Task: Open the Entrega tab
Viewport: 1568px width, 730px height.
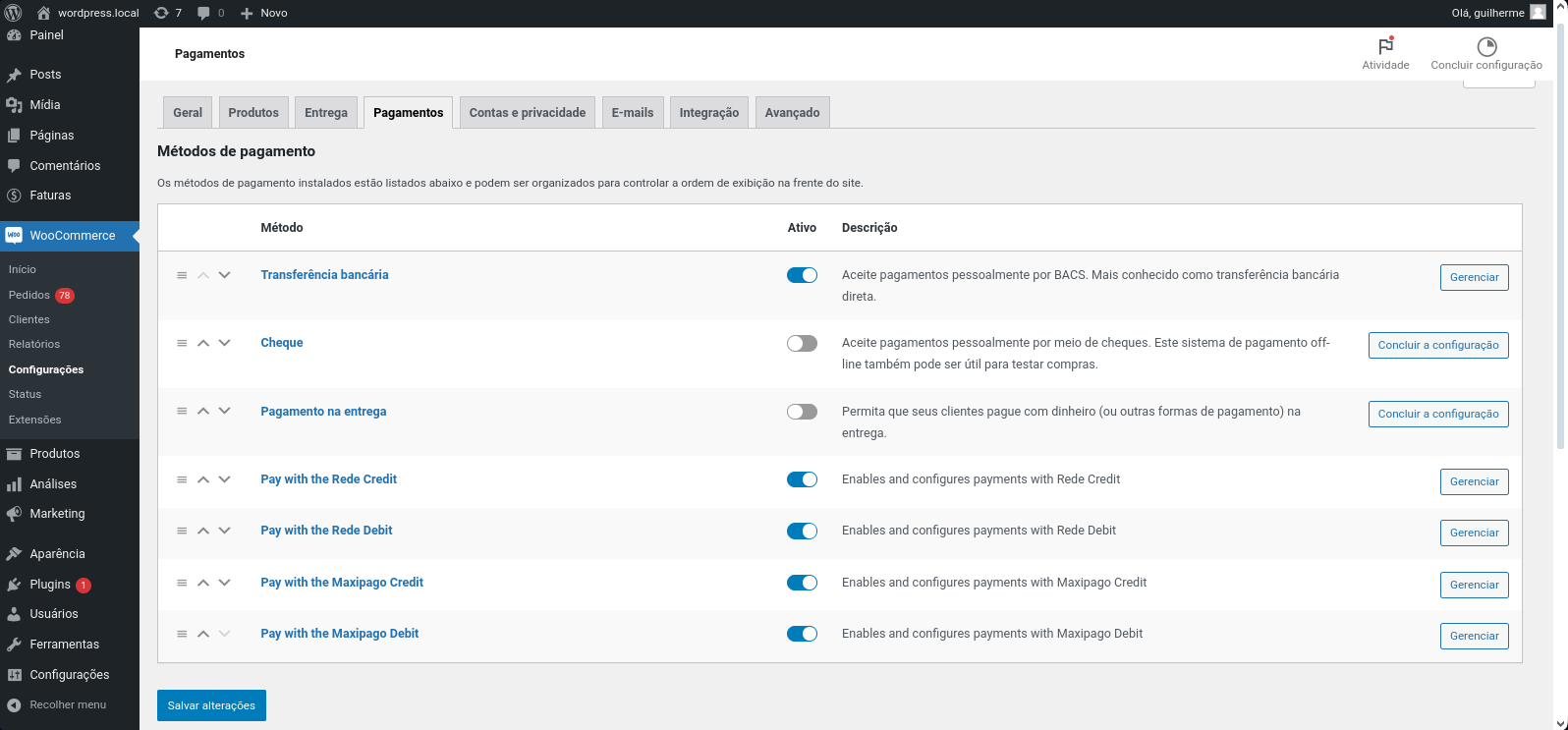Action: [326, 112]
